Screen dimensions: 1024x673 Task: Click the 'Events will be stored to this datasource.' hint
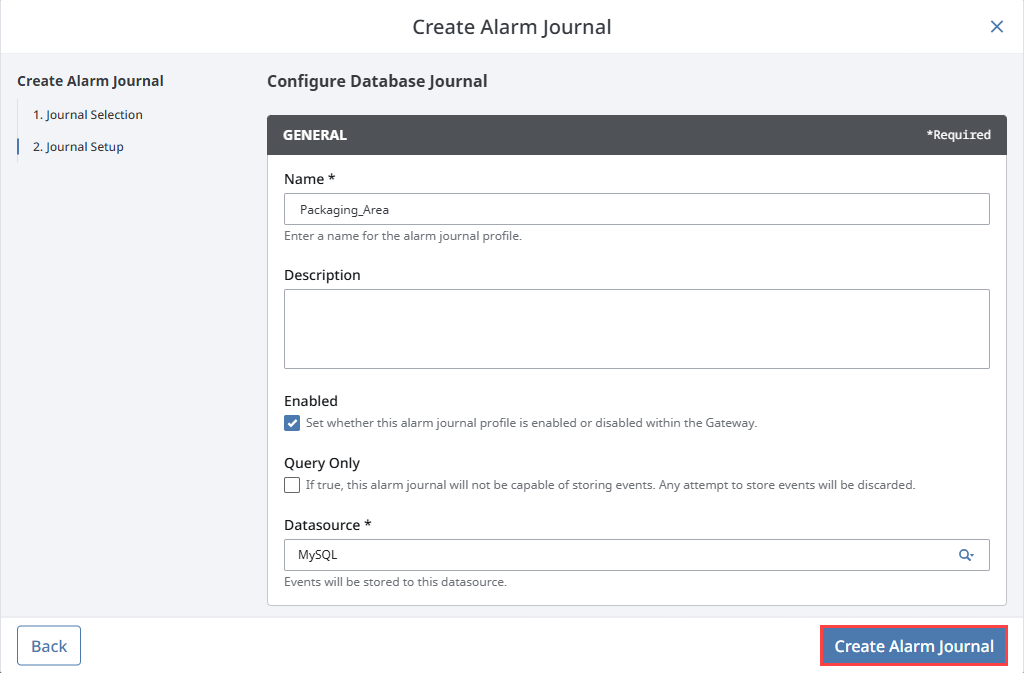[x=395, y=582]
